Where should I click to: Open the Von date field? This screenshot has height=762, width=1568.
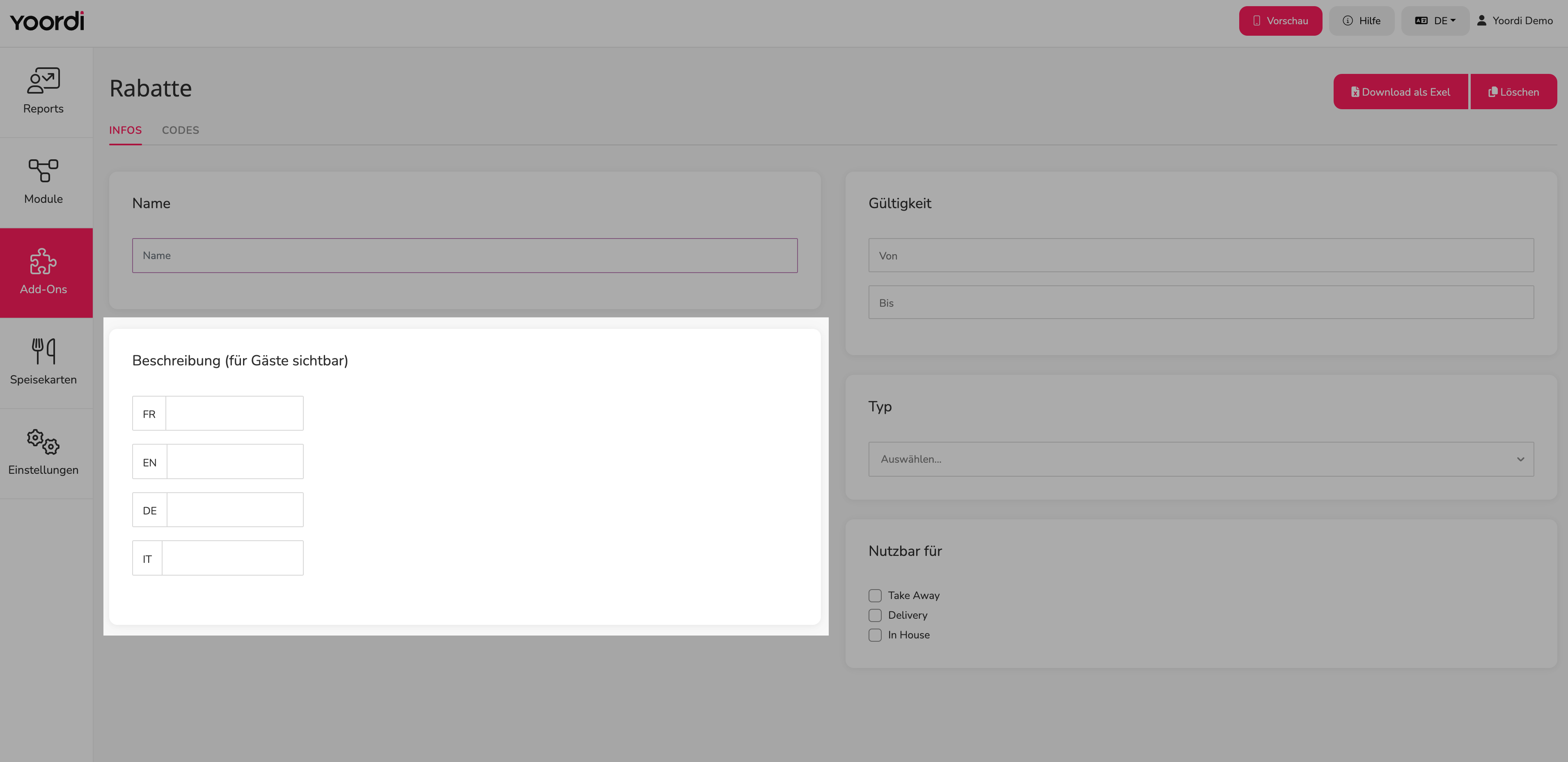pyautogui.click(x=1200, y=255)
